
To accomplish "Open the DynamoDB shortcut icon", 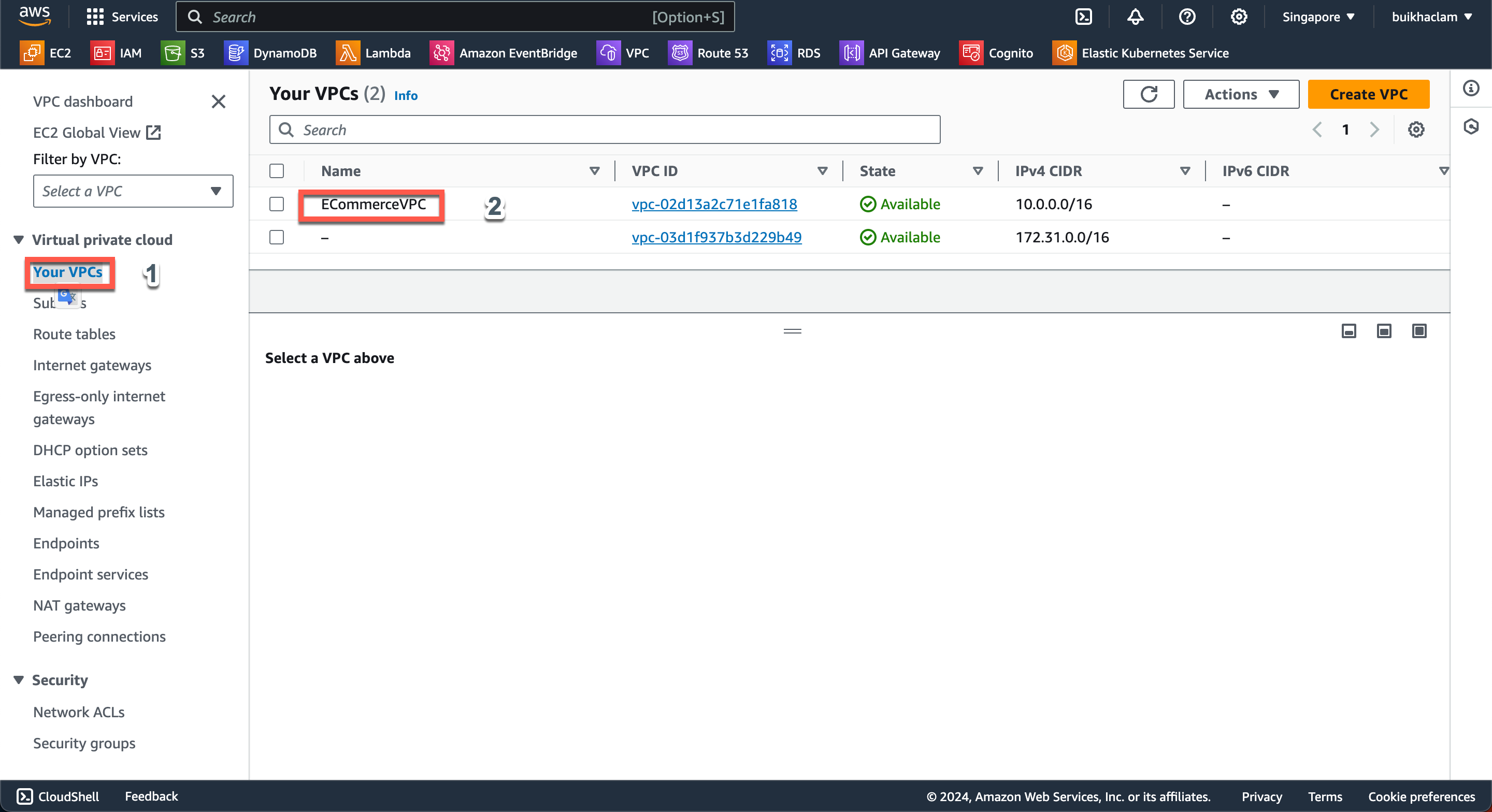I will tap(236, 53).
